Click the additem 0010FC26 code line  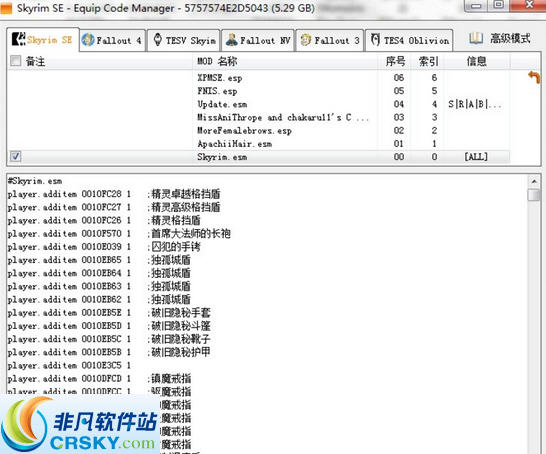(x=104, y=220)
